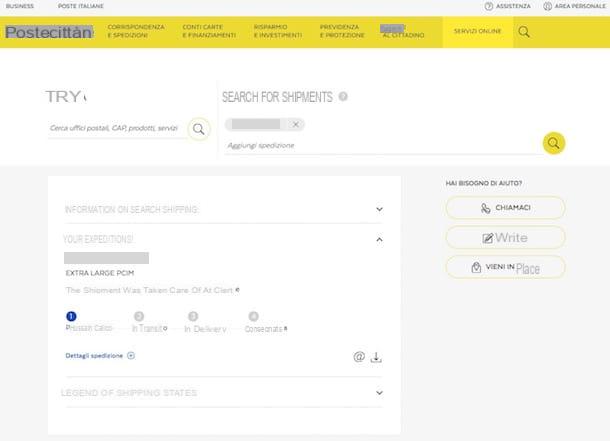Focus the Cerca uffici postali search field
Screen dimensions: 610x441
(117, 128)
